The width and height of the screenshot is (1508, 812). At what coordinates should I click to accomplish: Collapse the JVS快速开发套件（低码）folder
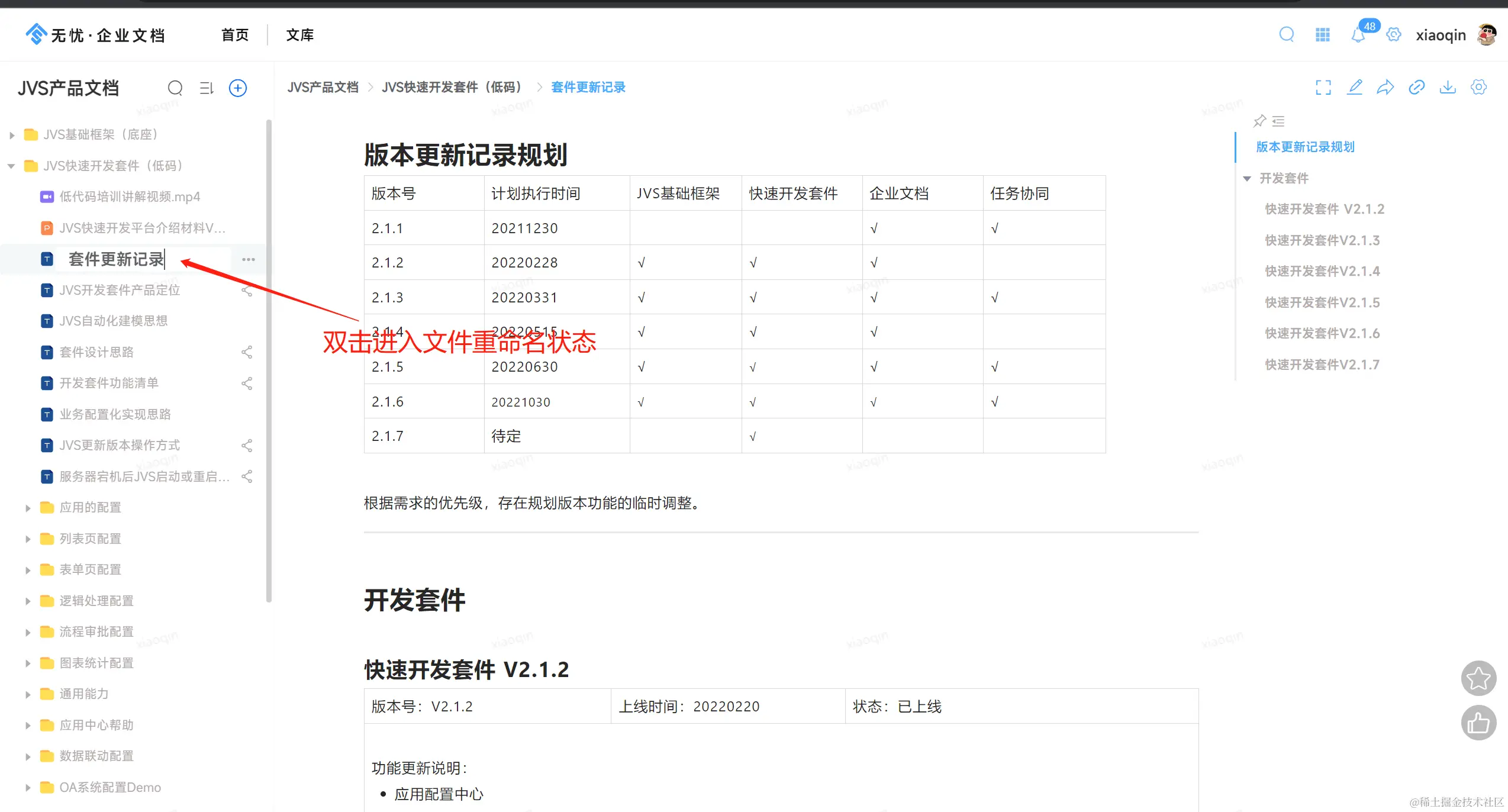point(11,166)
